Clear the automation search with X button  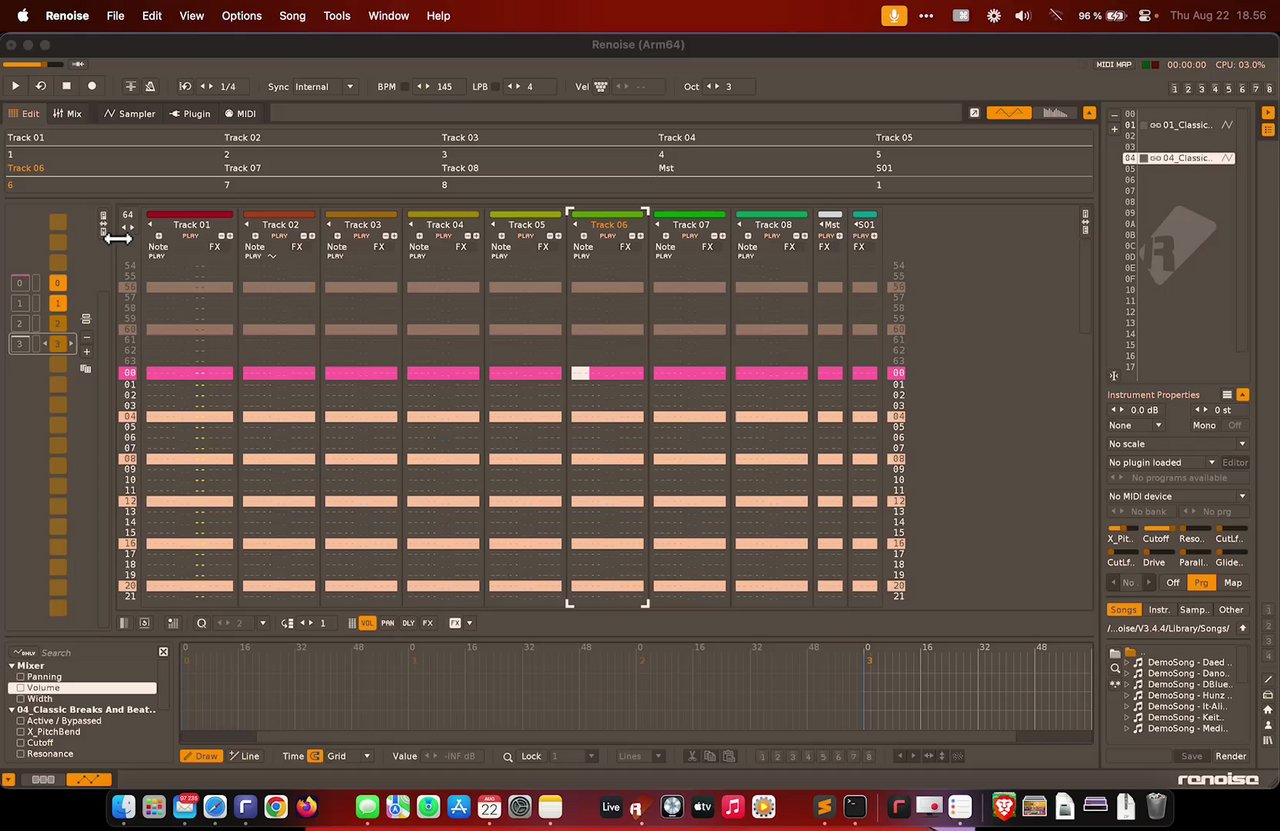[x=163, y=652]
